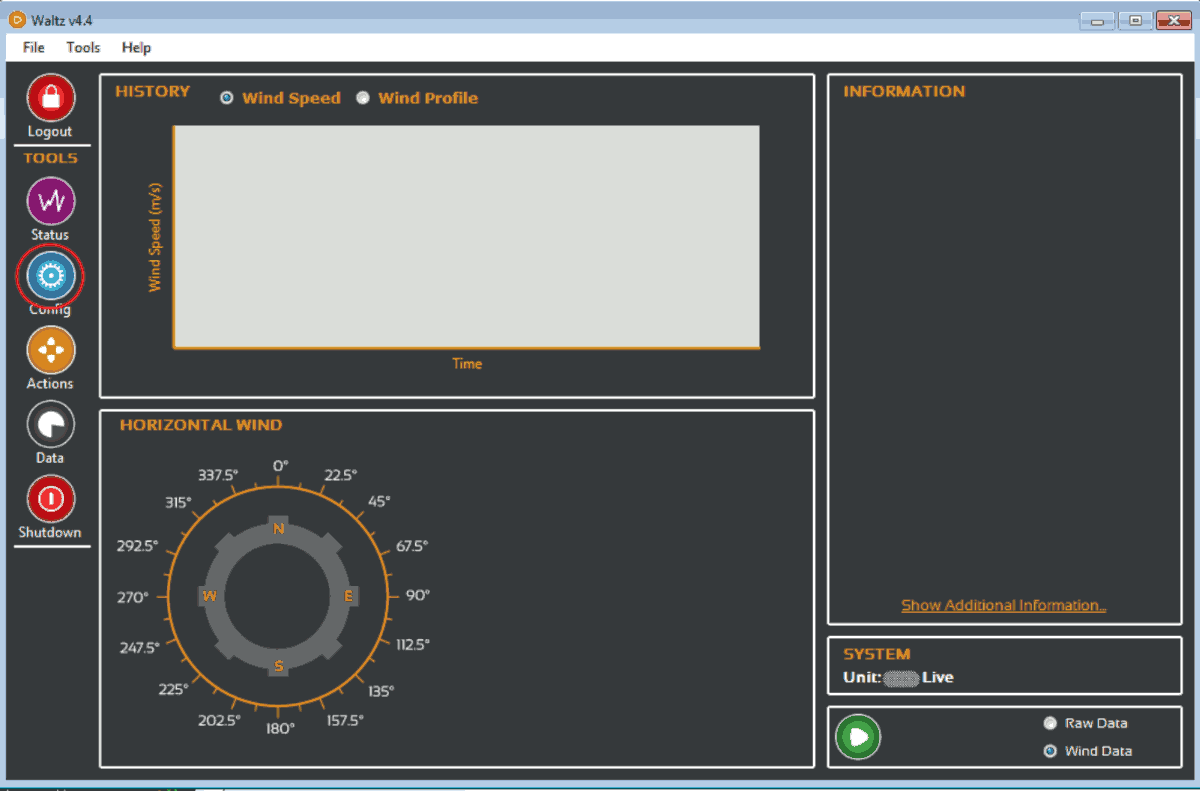
Task: Select the Raw Data option
Action: pyautogui.click(x=1050, y=723)
